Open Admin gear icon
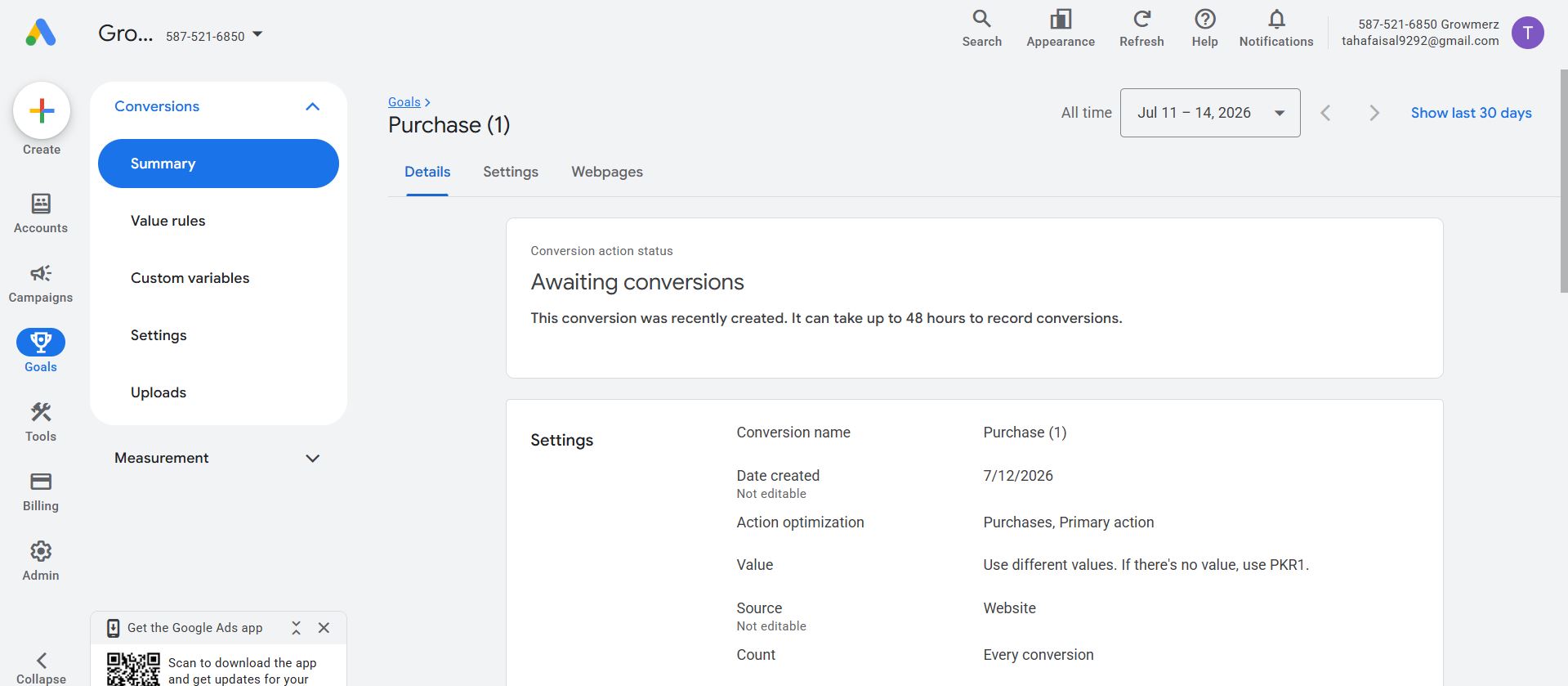This screenshot has width=1568, height=686. pyautogui.click(x=41, y=551)
